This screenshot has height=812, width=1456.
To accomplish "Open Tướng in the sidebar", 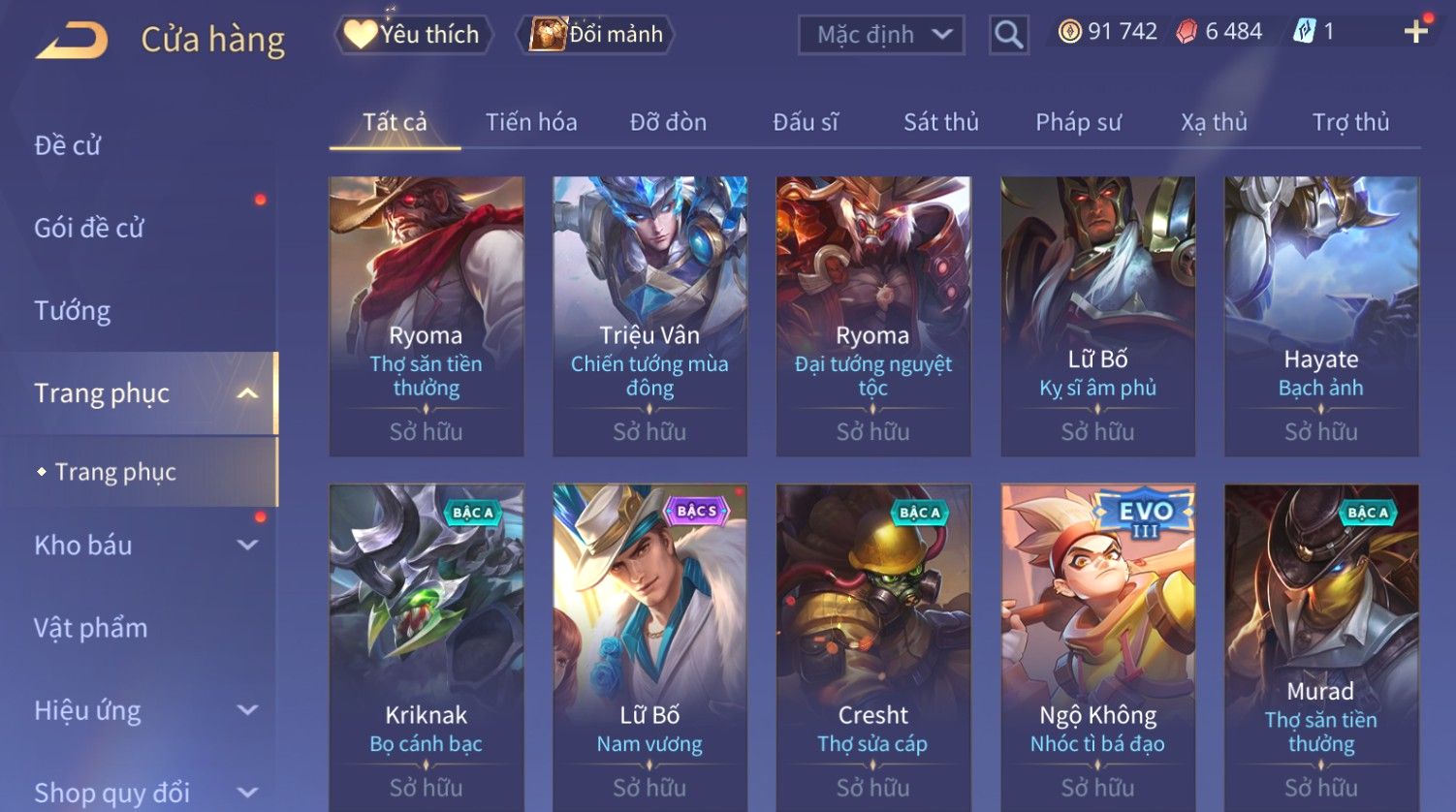I will [x=73, y=310].
